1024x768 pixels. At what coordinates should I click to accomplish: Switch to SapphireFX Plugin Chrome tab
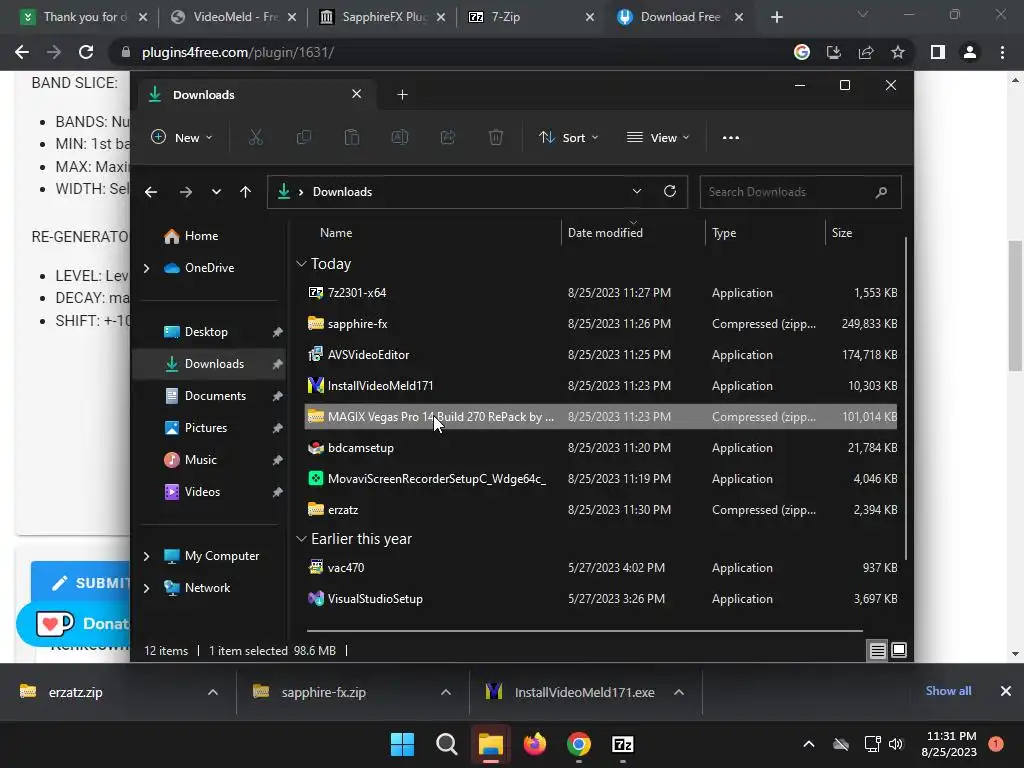[383, 17]
